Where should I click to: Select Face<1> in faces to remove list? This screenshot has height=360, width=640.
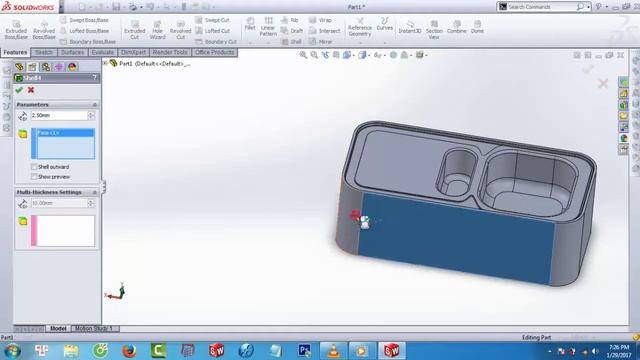[65, 133]
